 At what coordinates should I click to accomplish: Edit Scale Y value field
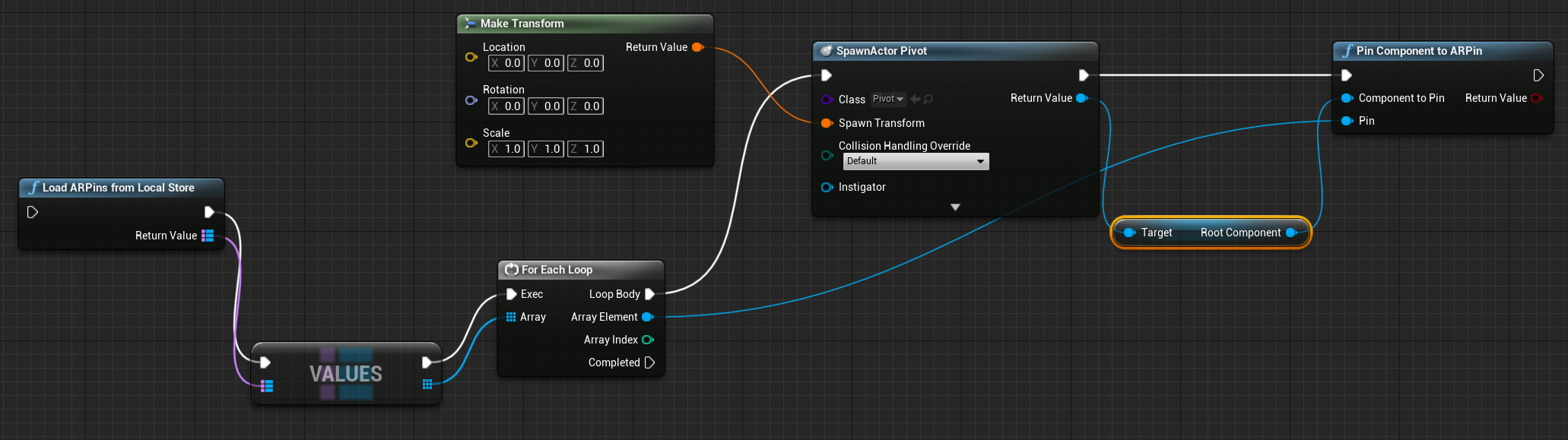pyautogui.click(x=546, y=149)
